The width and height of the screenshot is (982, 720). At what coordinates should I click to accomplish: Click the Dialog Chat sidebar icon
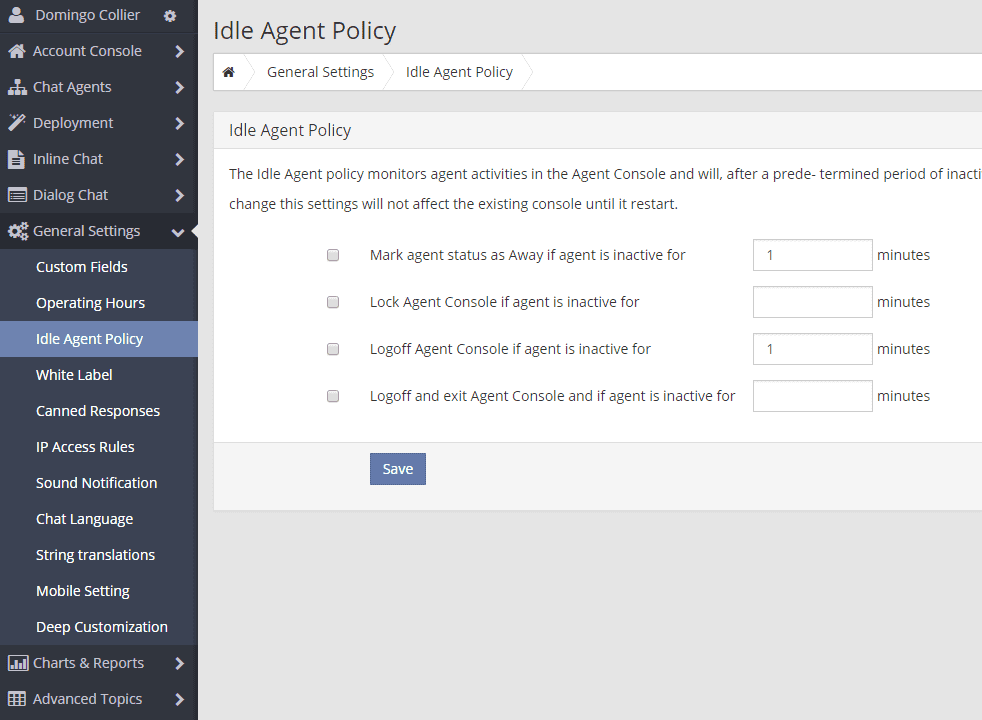coord(14,194)
